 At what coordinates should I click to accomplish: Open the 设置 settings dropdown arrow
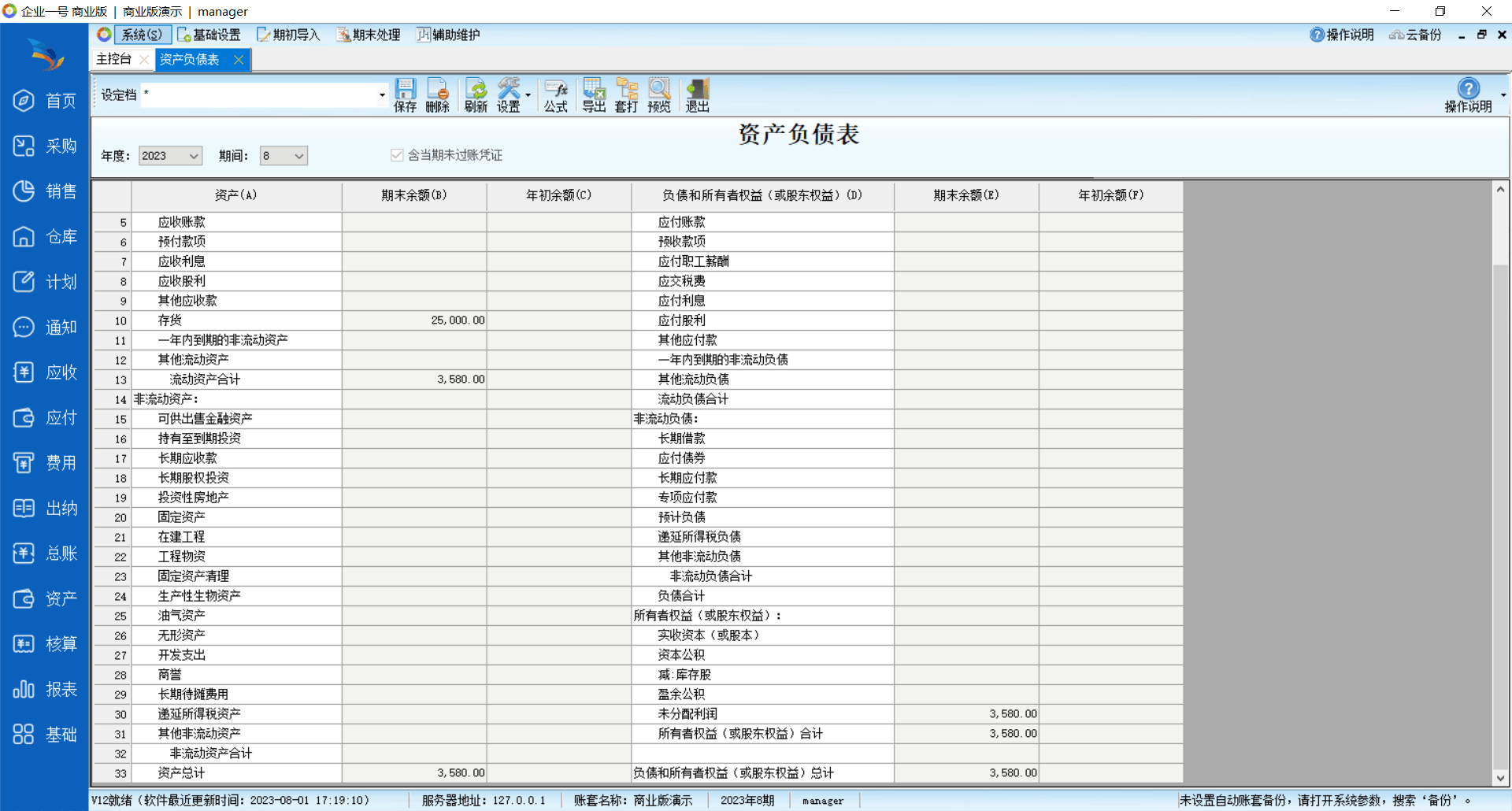(528, 95)
